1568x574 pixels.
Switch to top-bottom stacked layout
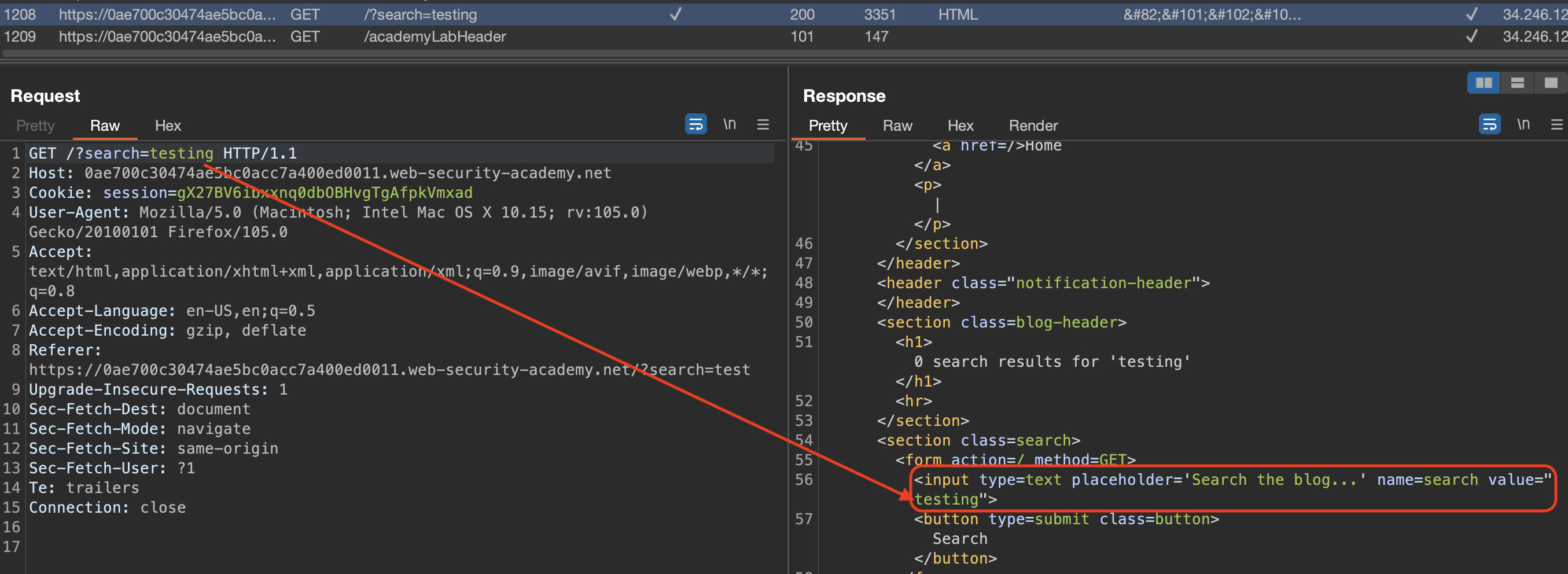pos(1517,83)
